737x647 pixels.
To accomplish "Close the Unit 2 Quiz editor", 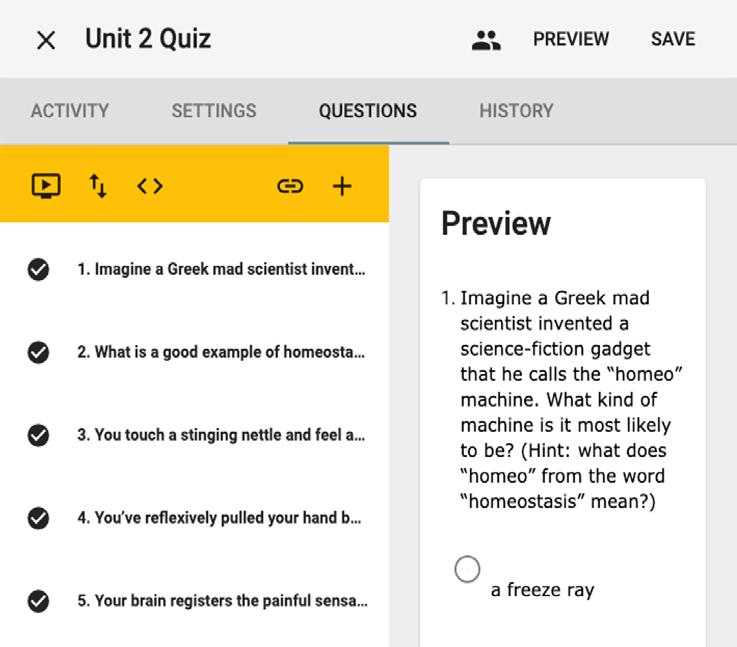I will click(x=46, y=40).
